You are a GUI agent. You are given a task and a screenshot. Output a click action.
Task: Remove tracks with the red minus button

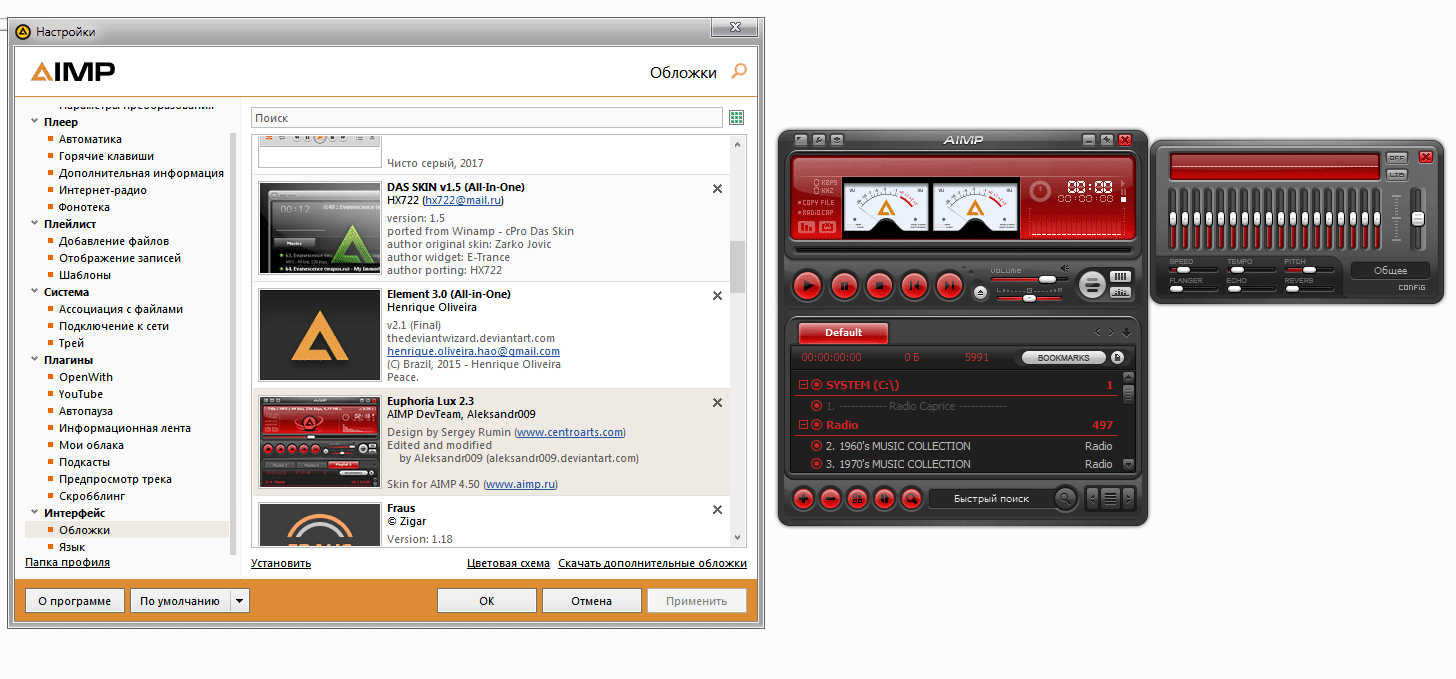(x=830, y=497)
